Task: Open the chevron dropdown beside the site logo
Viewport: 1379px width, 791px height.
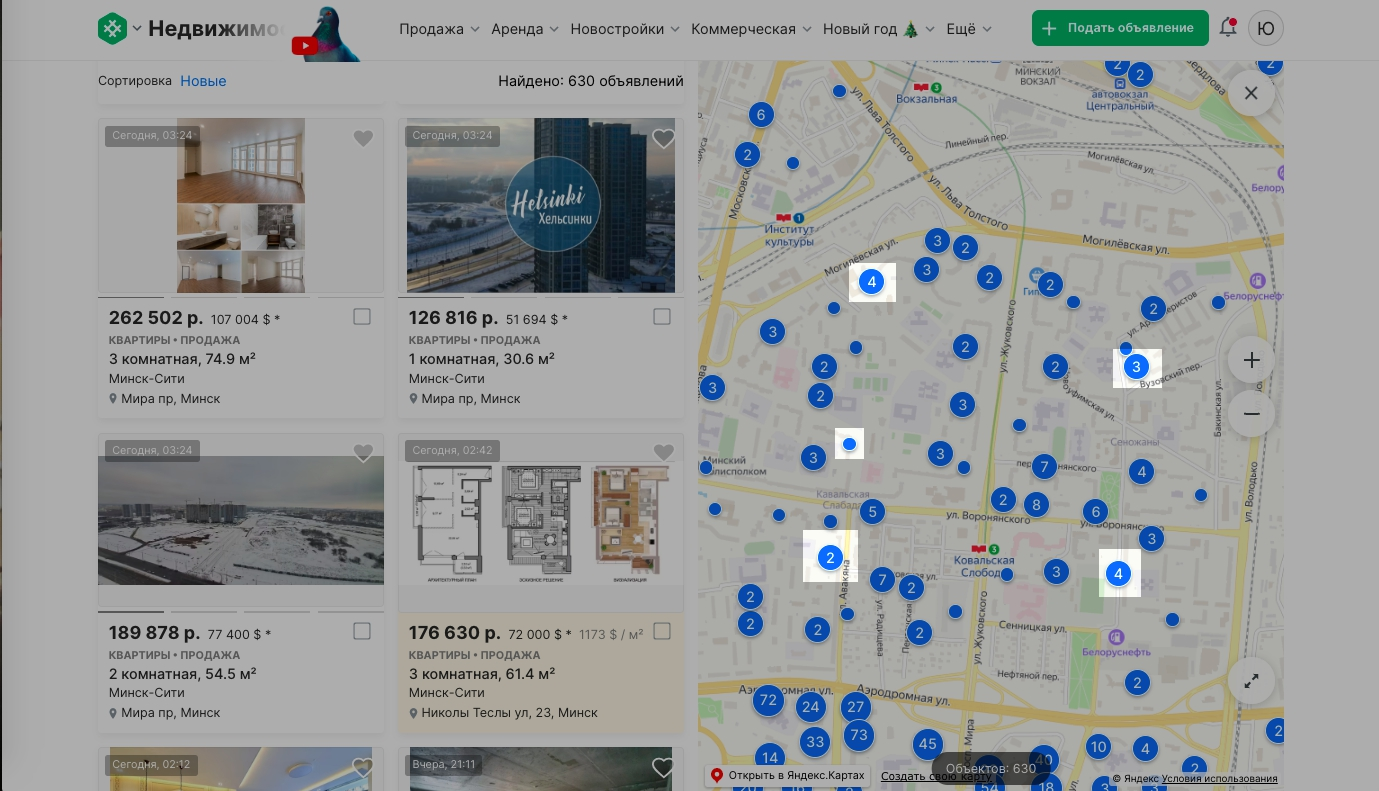Action: [x=137, y=29]
